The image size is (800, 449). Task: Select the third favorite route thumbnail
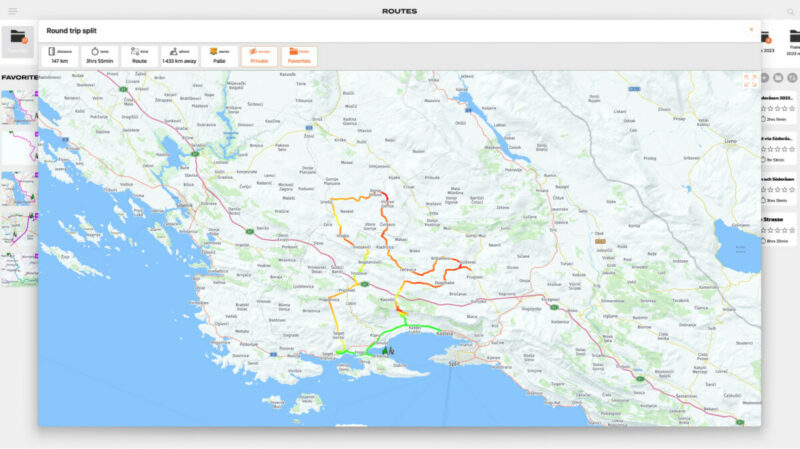coord(19,187)
